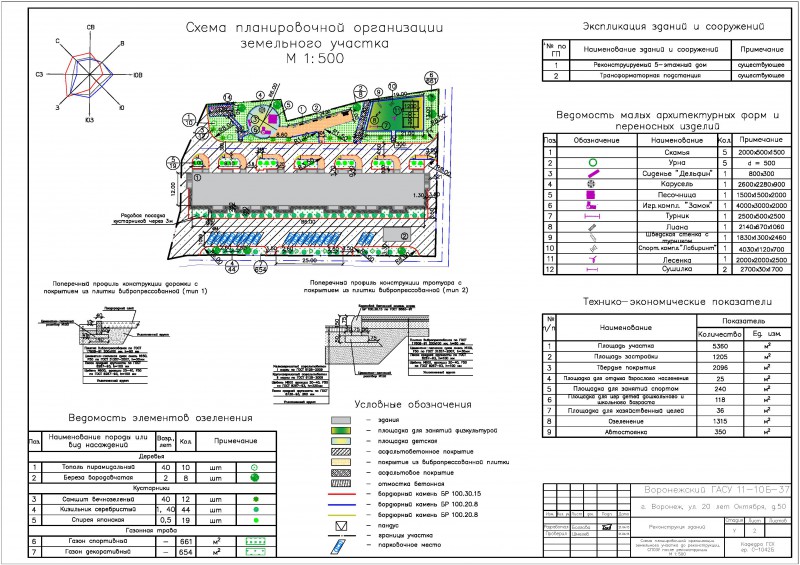Select the Кизильник серебристый shrub dot symbol
800x565 pixels.
coord(256,509)
